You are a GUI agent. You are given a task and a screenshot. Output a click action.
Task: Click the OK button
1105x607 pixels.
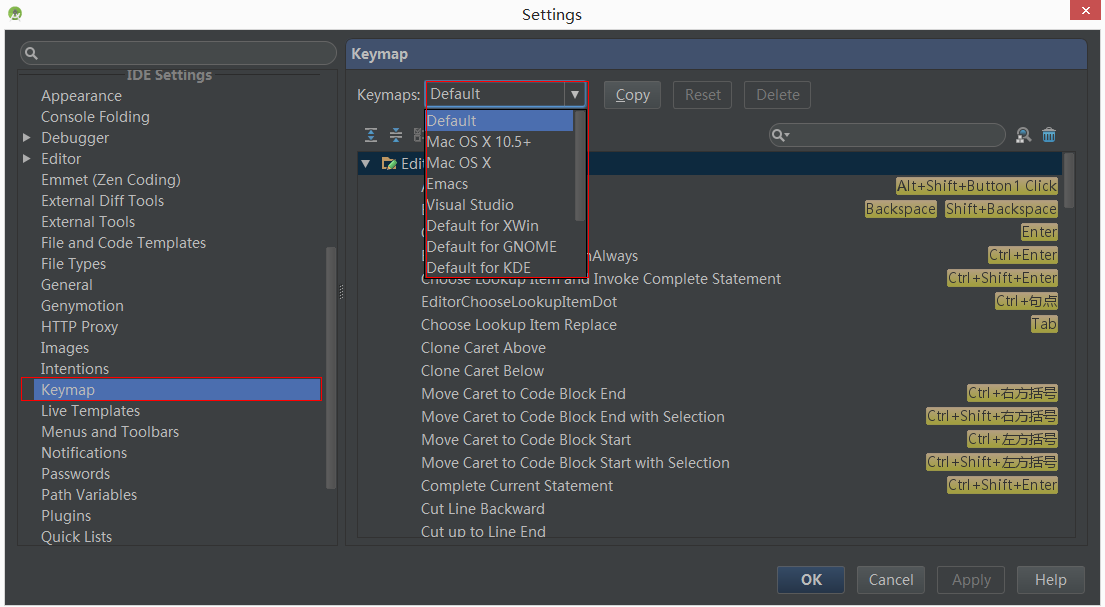click(811, 580)
